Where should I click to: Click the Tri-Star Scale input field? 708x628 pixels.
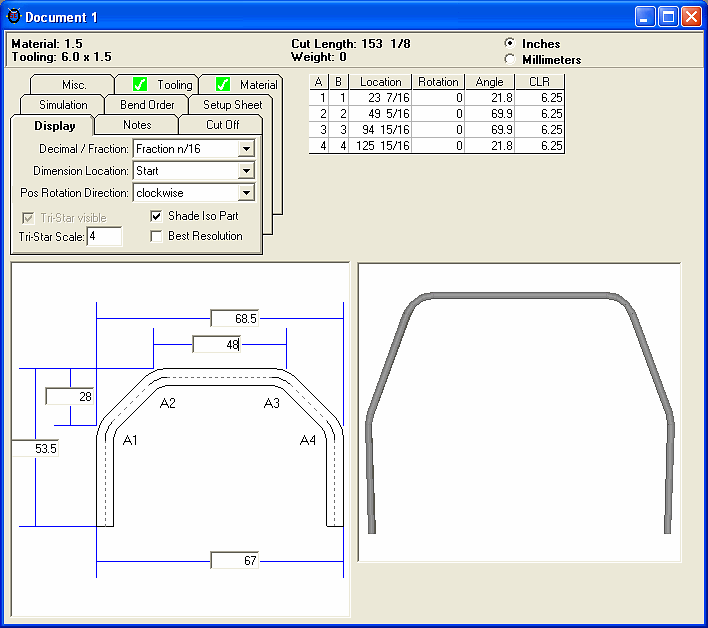pyautogui.click(x=104, y=237)
